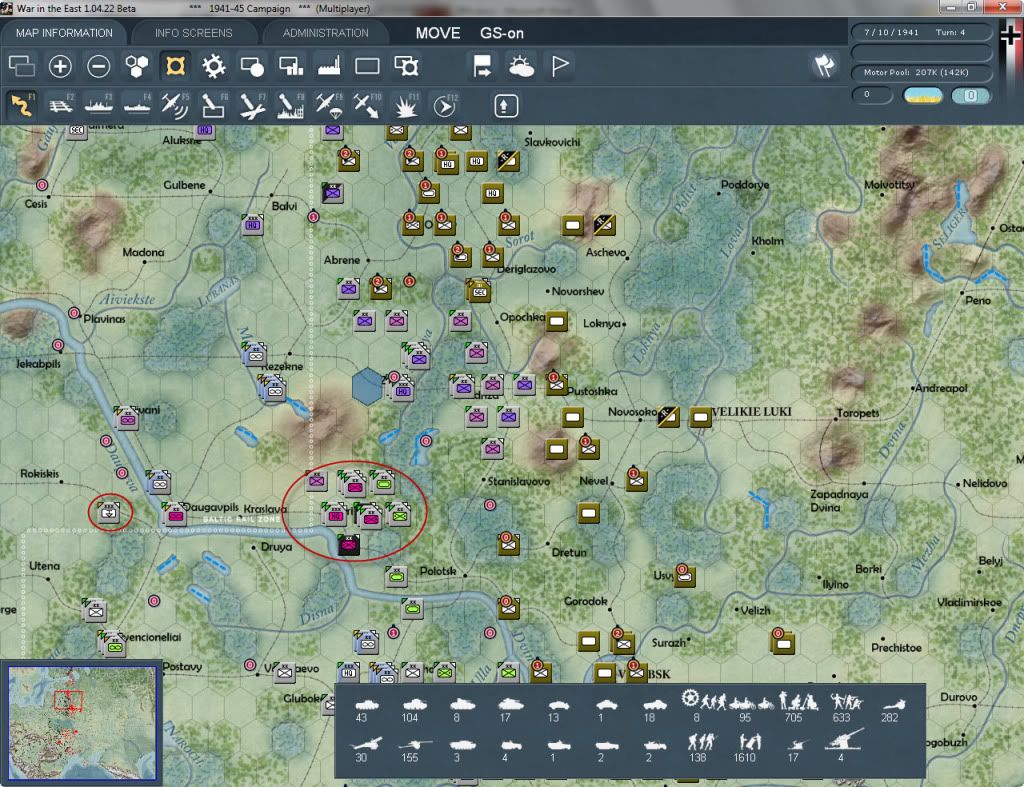Select the black magenta unit below the river
The width and height of the screenshot is (1024, 787).
(x=349, y=545)
